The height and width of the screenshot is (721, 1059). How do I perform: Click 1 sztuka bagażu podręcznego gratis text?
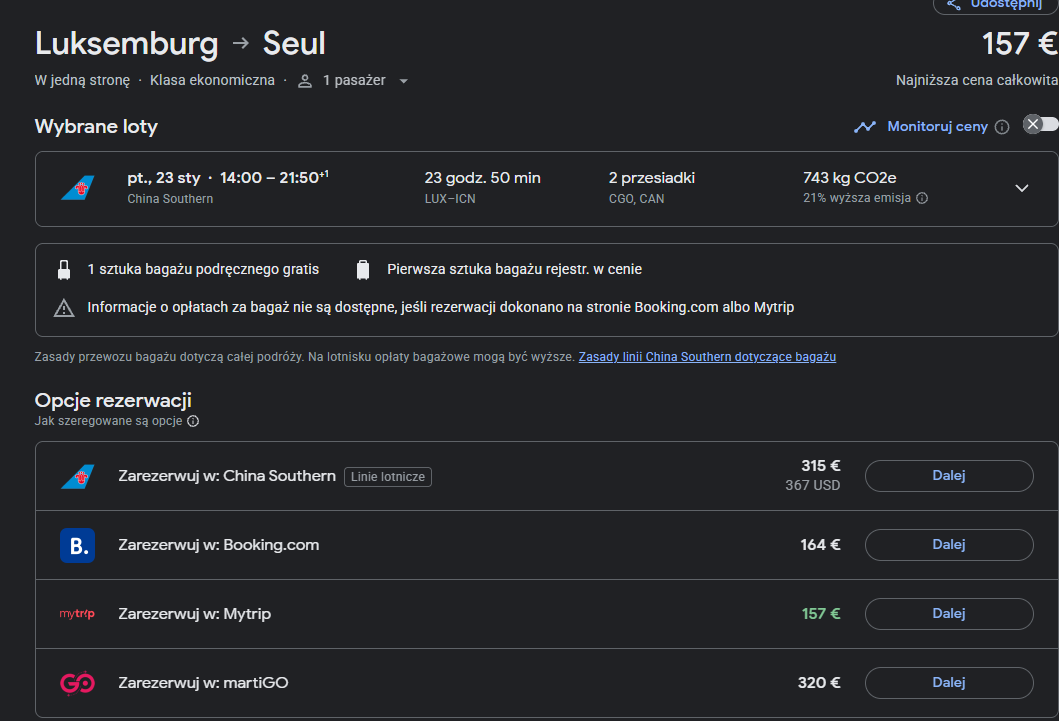pos(203,269)
